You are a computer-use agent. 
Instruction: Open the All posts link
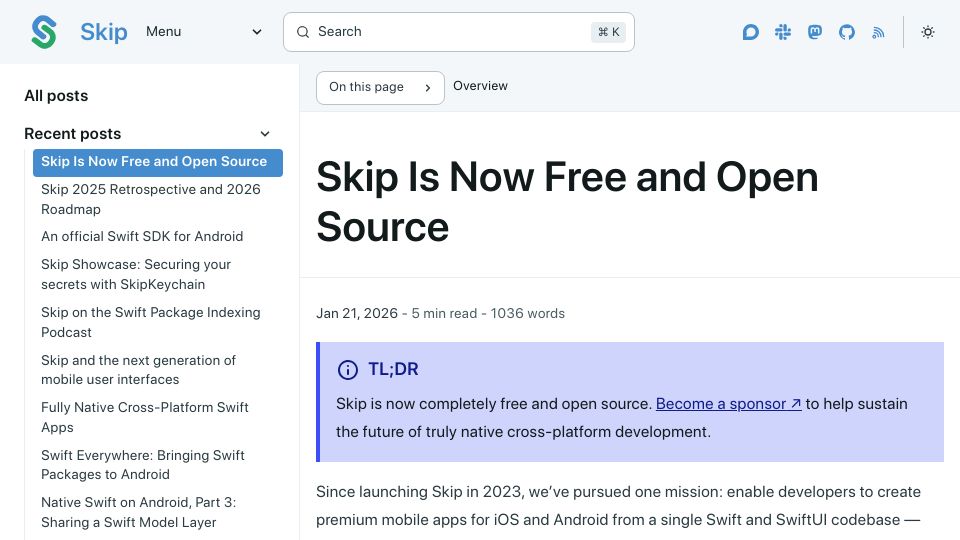click(x=56, y=96)
